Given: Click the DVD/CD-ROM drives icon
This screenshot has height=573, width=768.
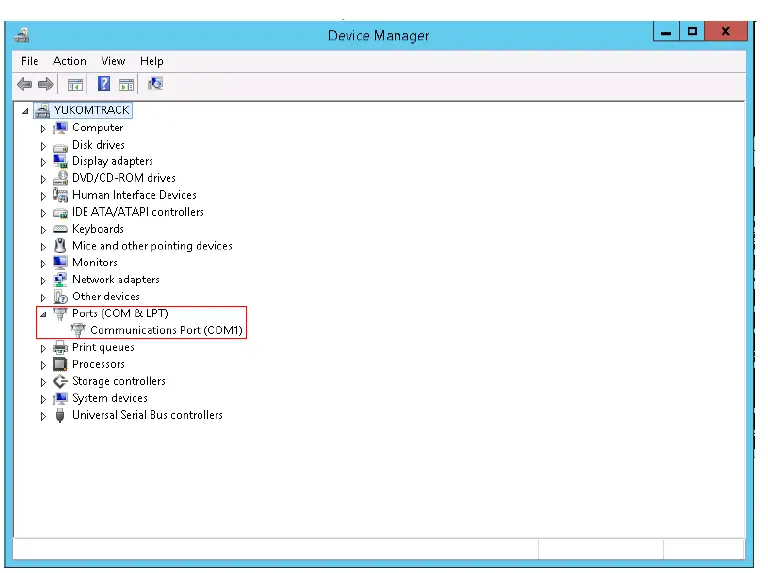Looking at the screenshot, I should pyautogui.click(x=60, y=178).
